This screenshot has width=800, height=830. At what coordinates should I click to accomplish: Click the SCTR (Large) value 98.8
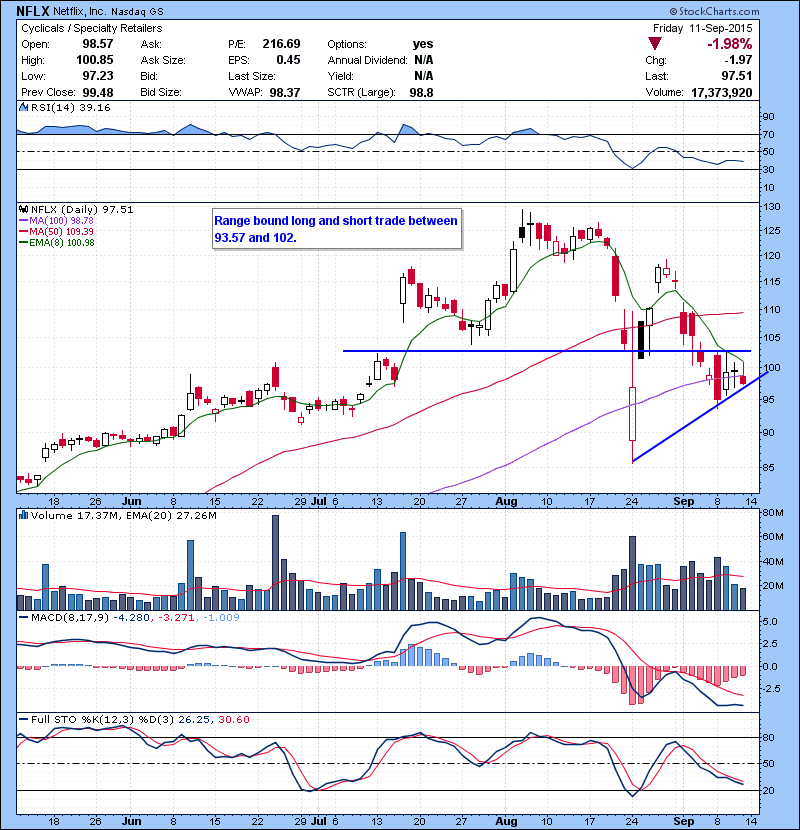[421, 93]
